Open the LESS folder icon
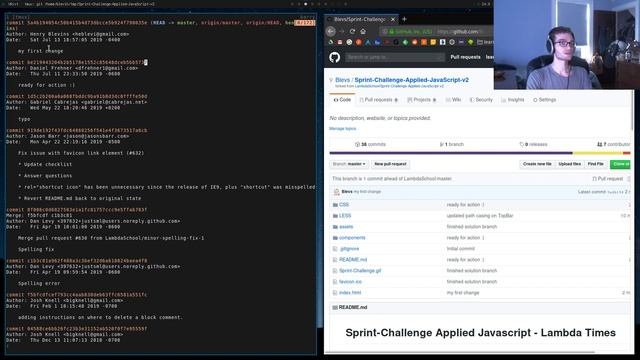 pos(335,216)
